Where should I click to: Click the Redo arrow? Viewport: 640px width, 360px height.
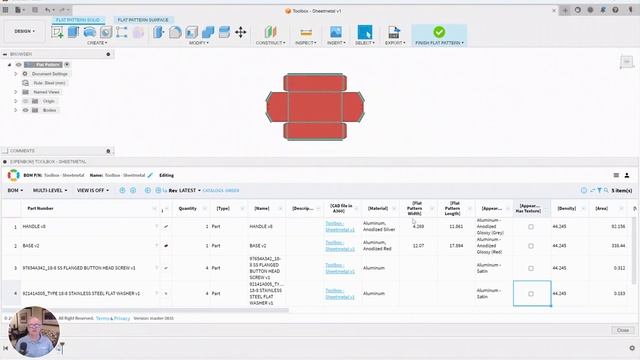pyautogui.click(x=64, y=10)
